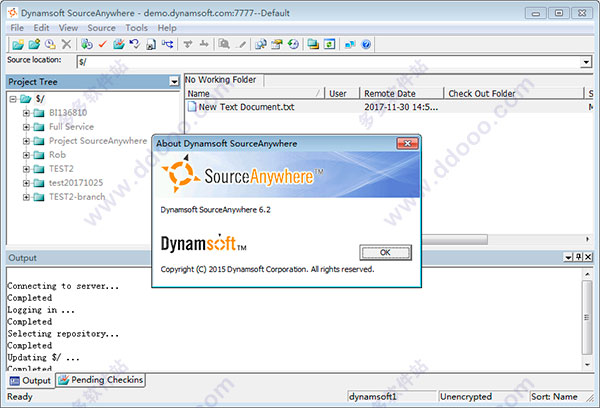This screenshot has height=408, width=600.
Task: Sort by the Remote Date column header
Action: pyautogui.click(x=401, y=93)
